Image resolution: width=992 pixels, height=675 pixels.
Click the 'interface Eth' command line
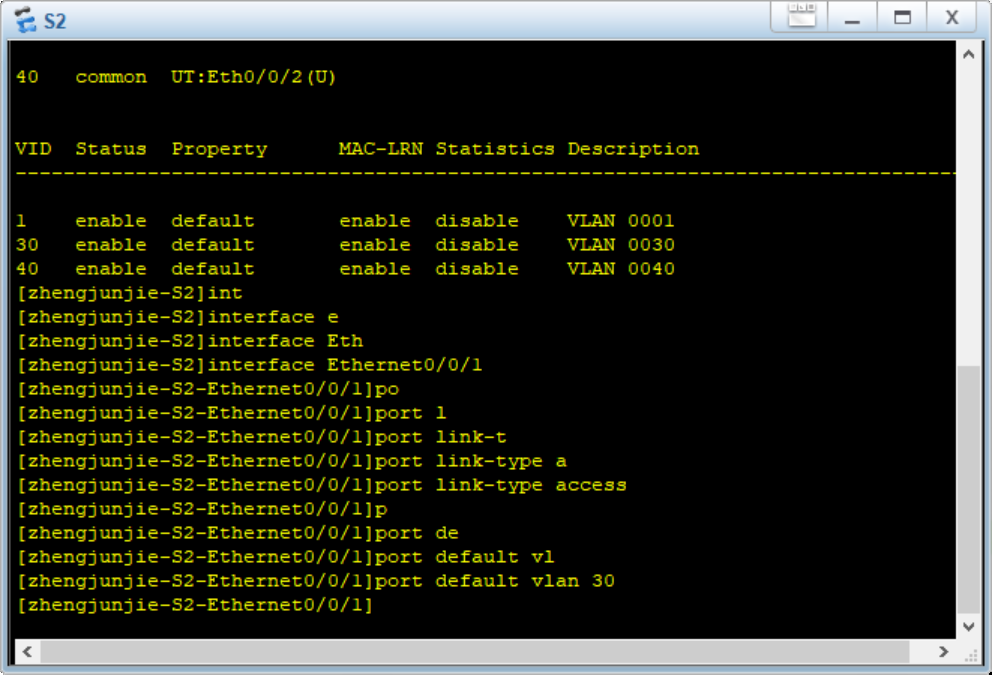[x=190, y=341]
